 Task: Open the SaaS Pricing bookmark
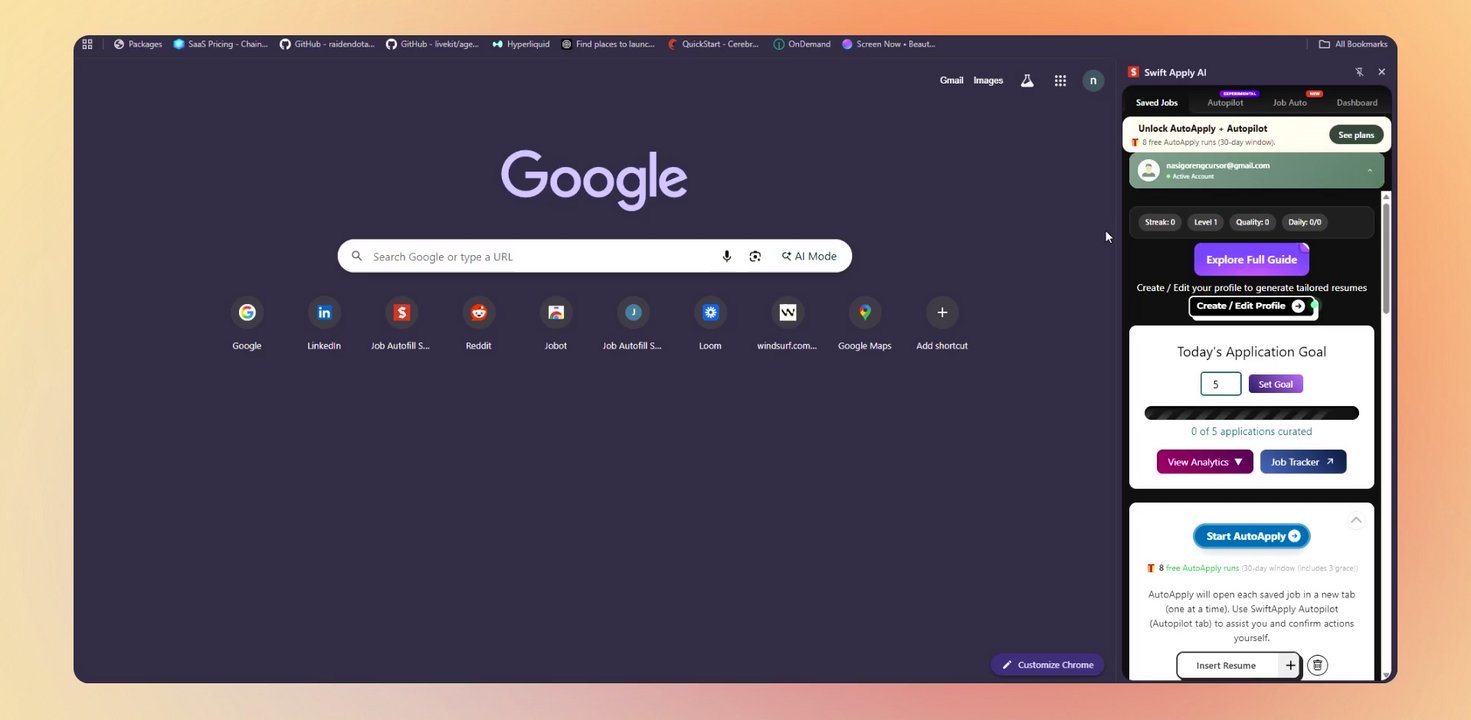220,44
